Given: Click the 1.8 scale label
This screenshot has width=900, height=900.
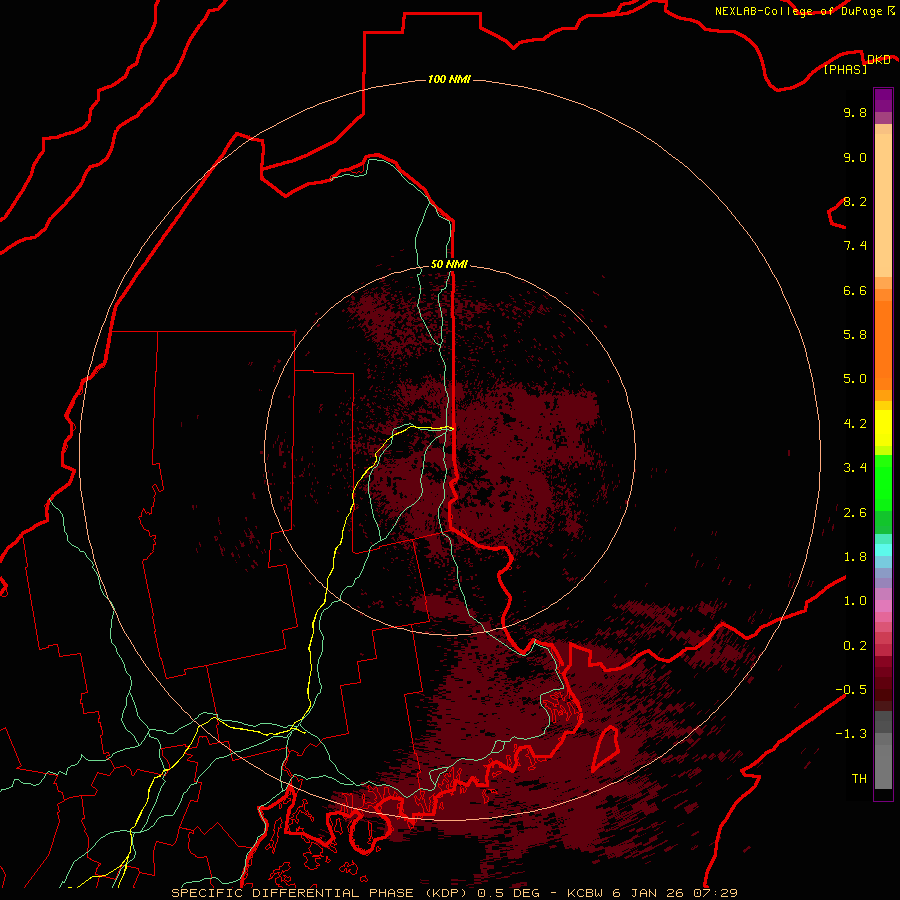Looking at the screenshot, I should pos(855,557).
